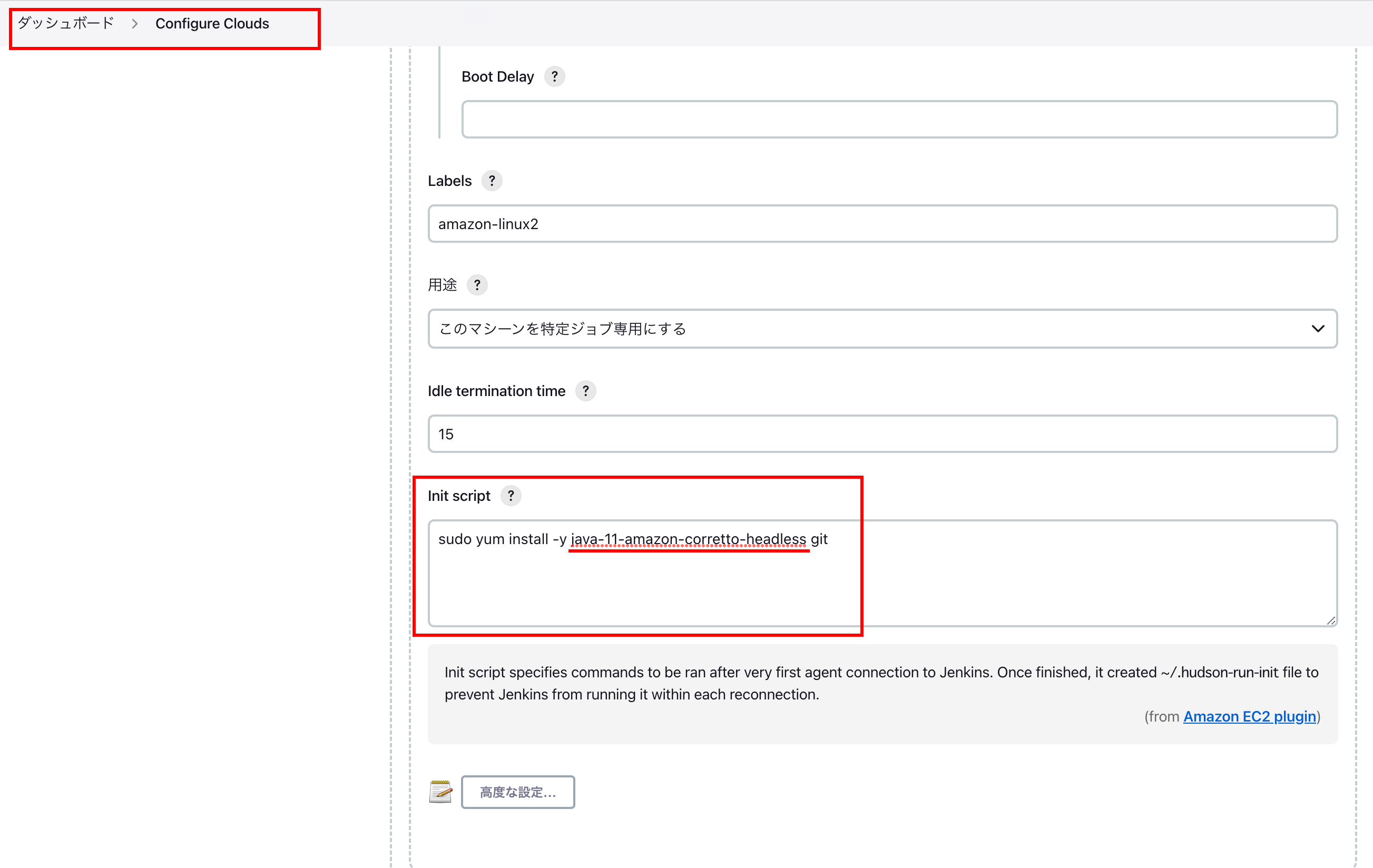Expand the machine usage selector options
1373x868 pixels.
tap(882, 328)
